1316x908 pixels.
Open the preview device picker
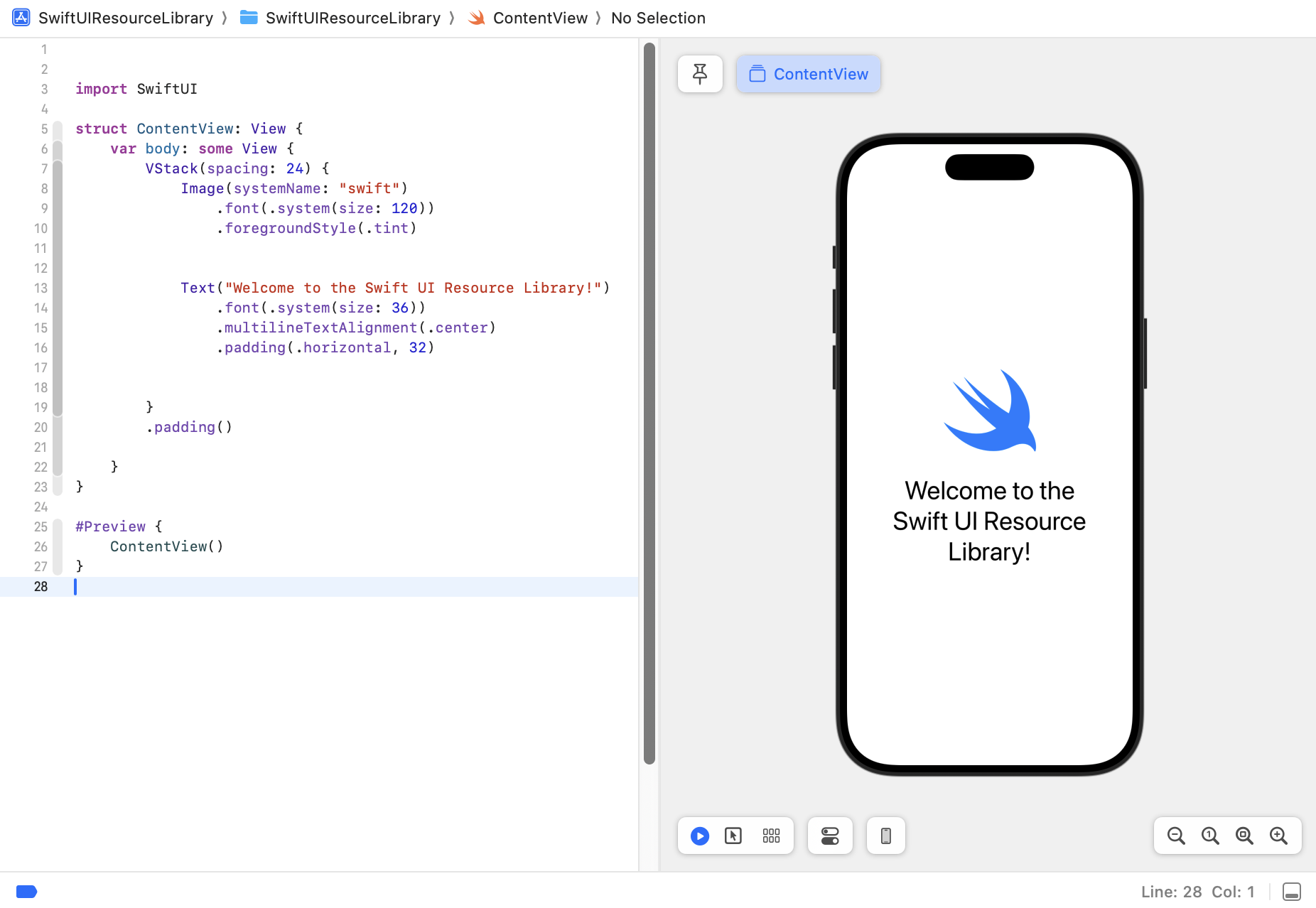click(x=886, y=836)
